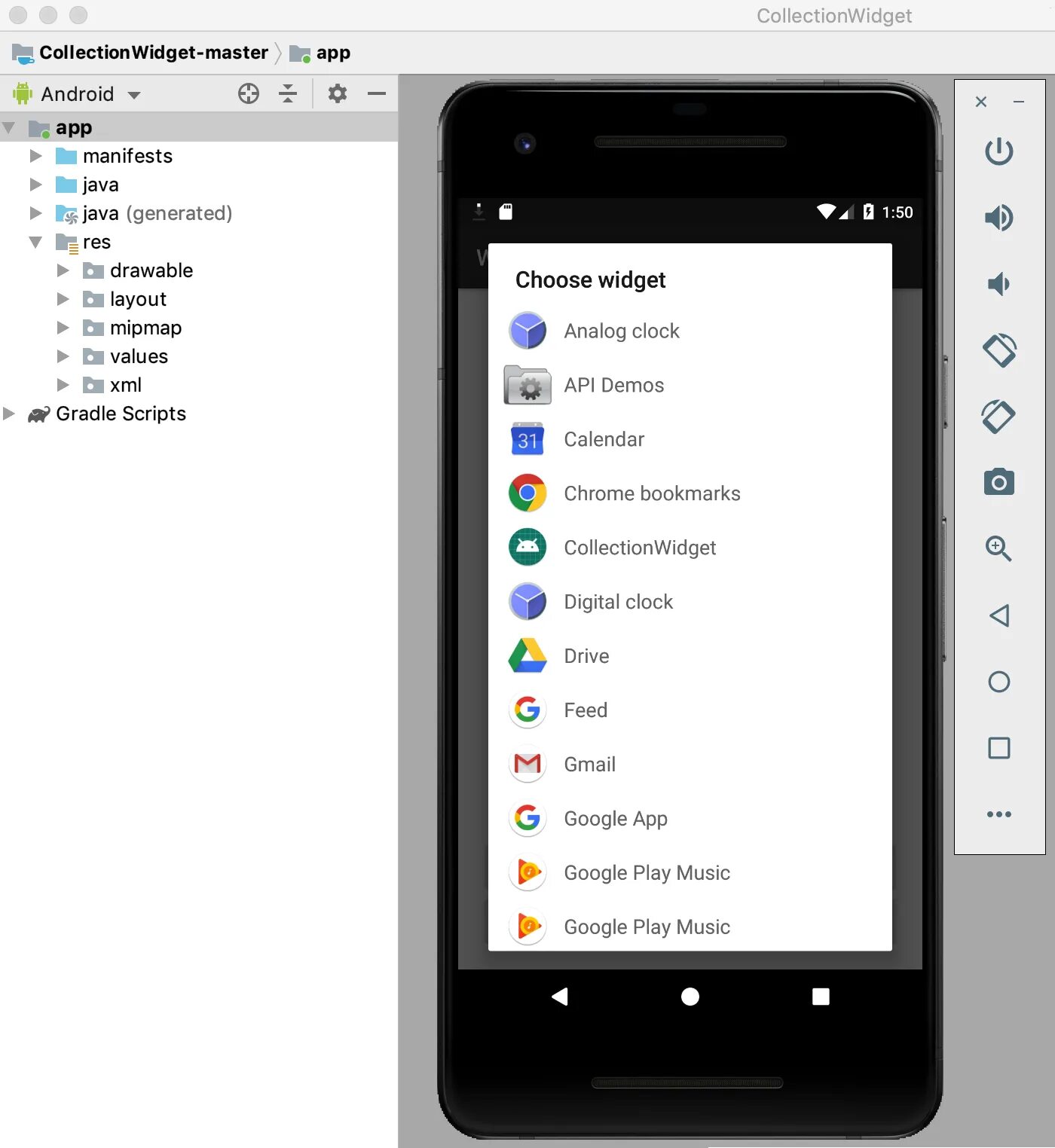Screen dimensions: 1055x1148
Task: Rotate emulator right using the rotate icon
Action: pyautogui.click(x=999, y=417)
